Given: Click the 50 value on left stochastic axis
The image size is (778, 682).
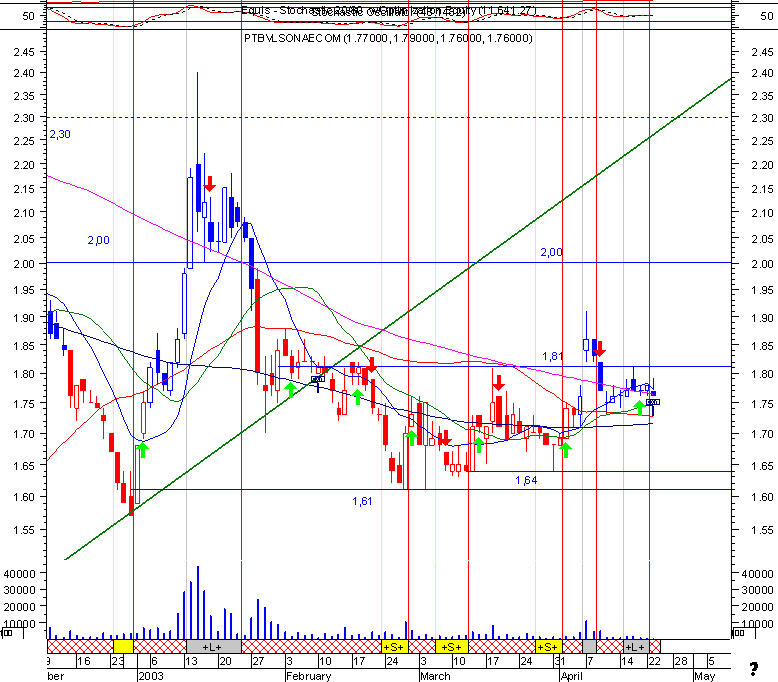Looking at the screenshot, I should pos(28,16).
